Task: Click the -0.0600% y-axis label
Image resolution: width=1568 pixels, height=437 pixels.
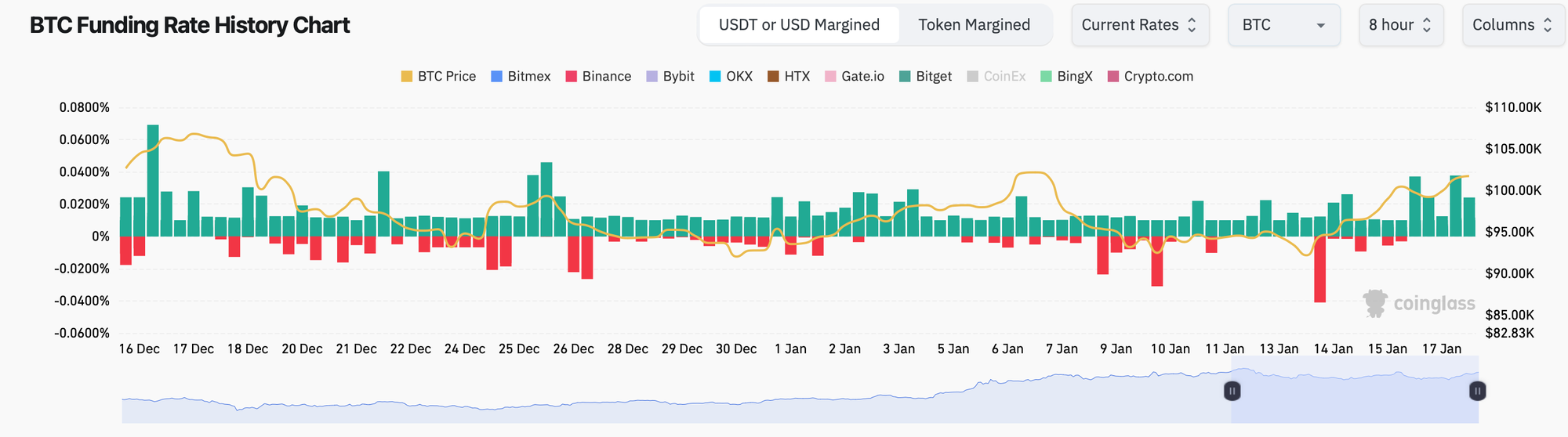Action: [82, 333]
